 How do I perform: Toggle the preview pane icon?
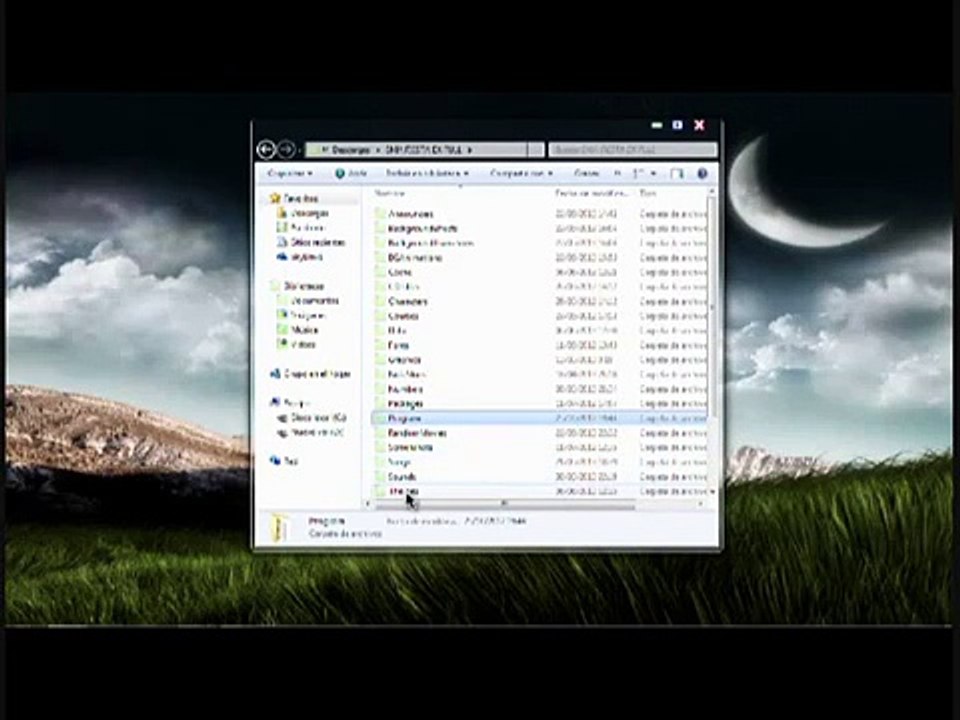677,174
